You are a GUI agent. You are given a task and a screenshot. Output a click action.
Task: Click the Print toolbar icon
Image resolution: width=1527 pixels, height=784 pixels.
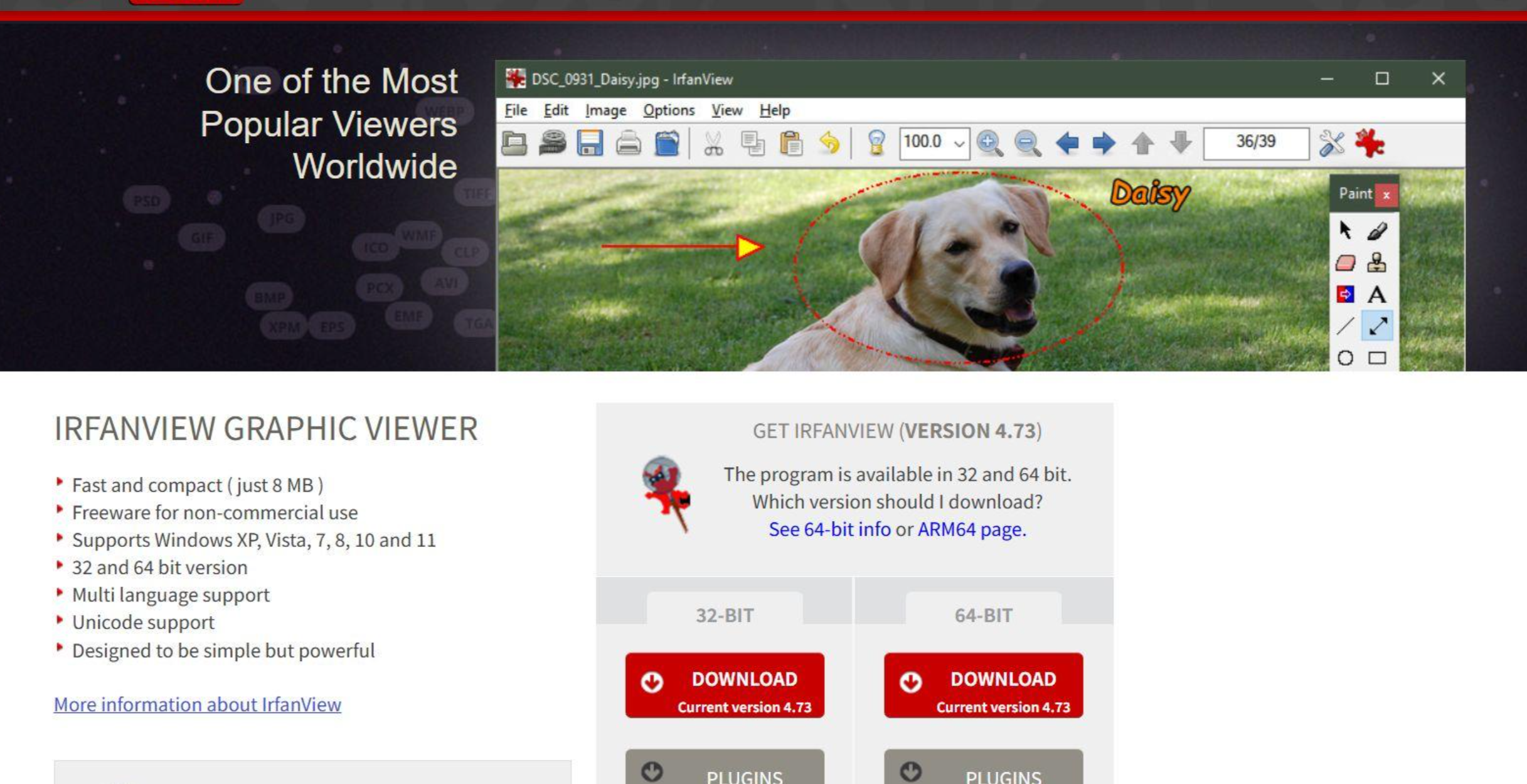tap(628, 144)
